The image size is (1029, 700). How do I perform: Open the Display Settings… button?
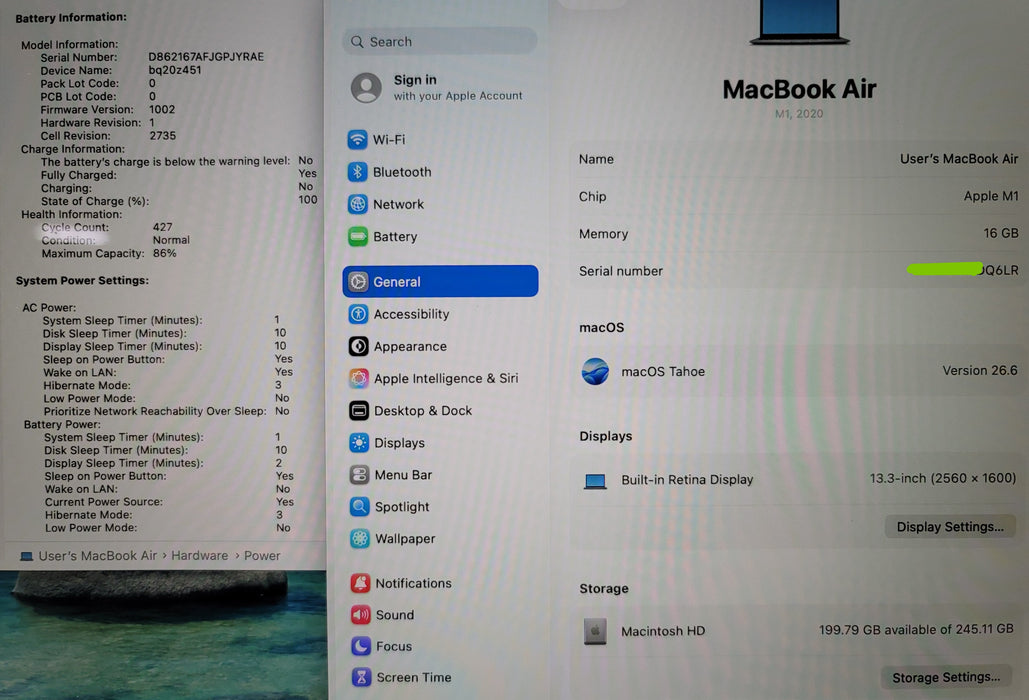click(x=950, y=527)
